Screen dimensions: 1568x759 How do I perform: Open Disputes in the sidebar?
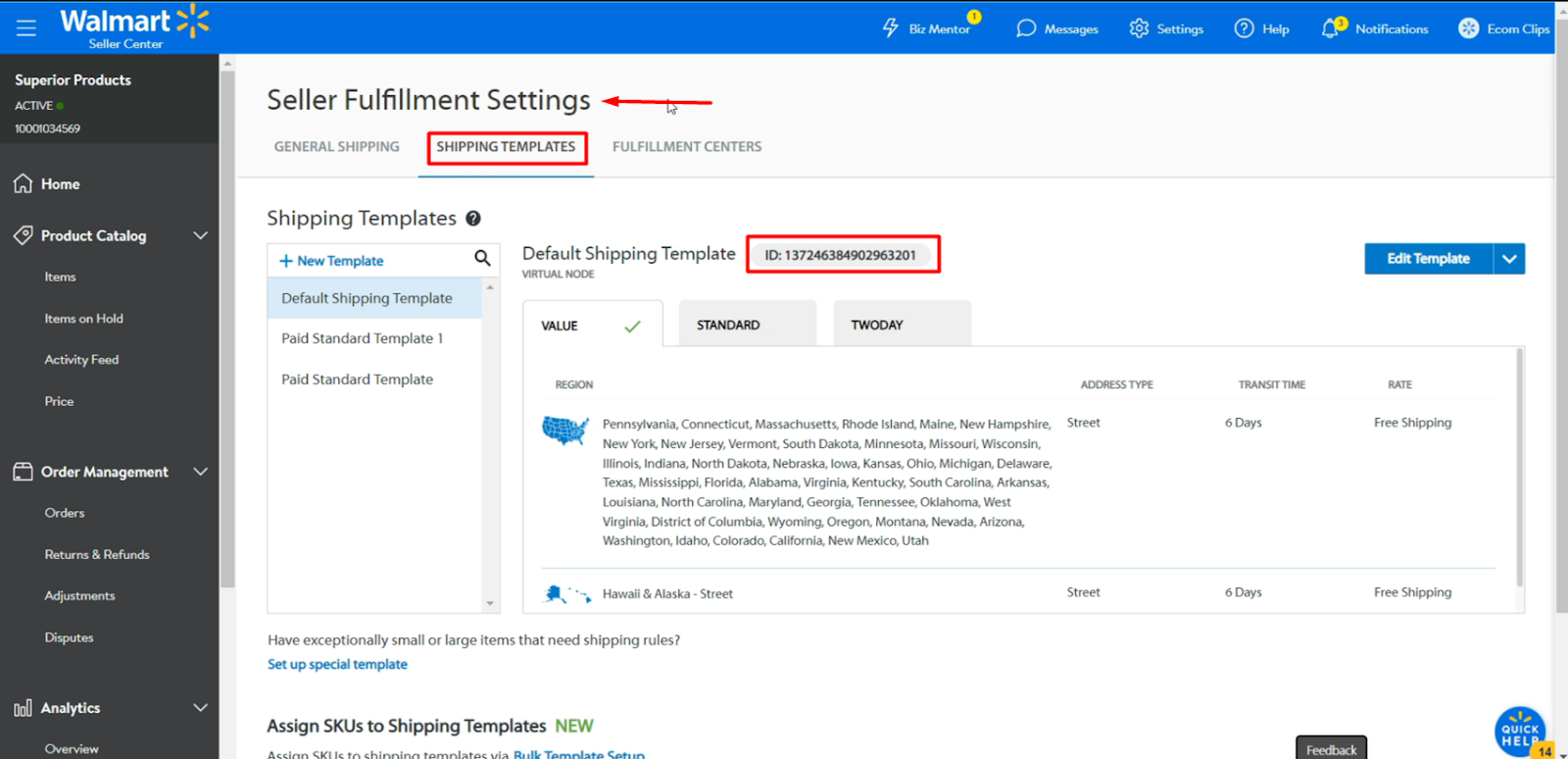click(69, 637)
